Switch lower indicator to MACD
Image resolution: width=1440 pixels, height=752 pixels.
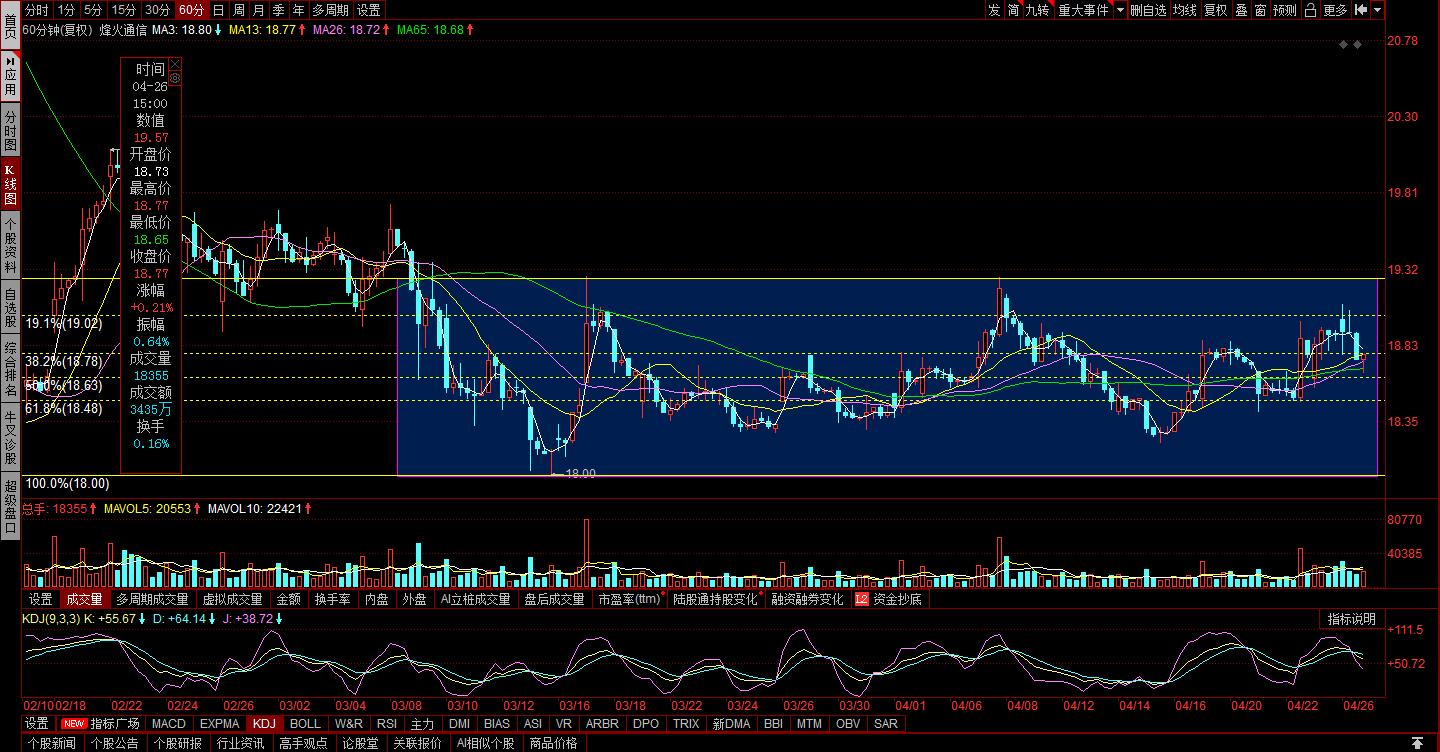click(x=169, y=724)
